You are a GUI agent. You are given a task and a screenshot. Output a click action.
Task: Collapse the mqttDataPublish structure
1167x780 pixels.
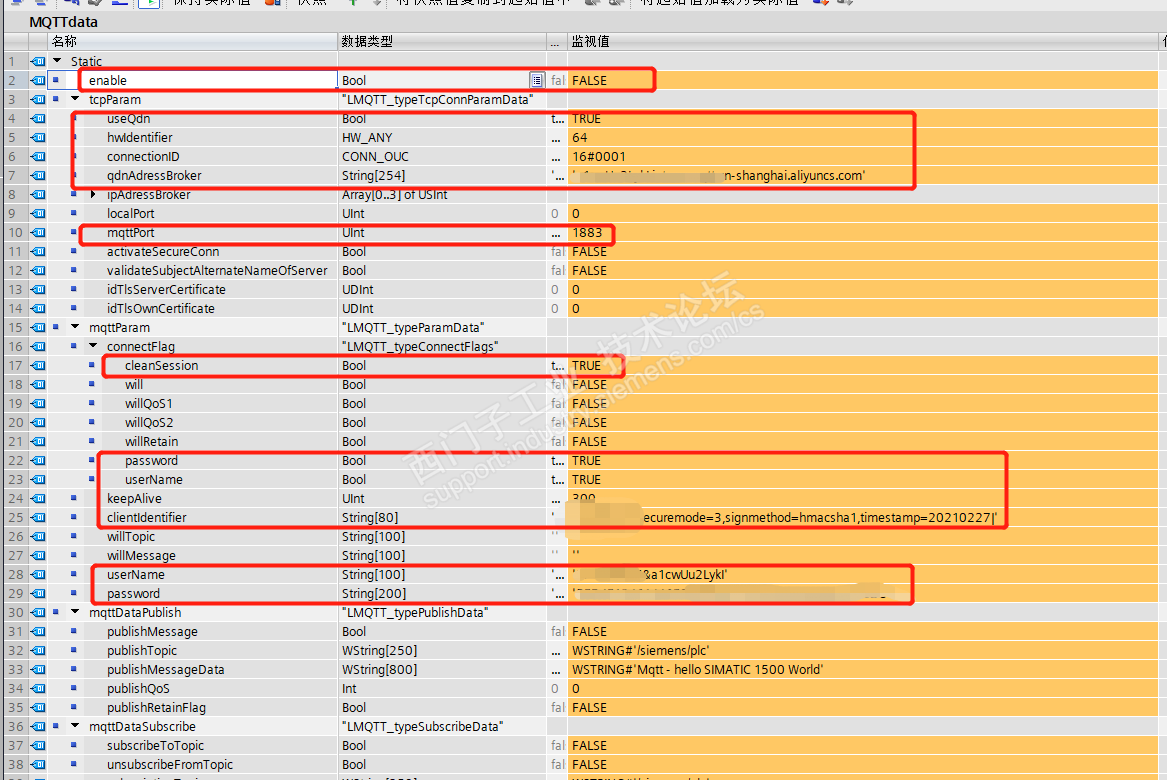tap(75, 612)
